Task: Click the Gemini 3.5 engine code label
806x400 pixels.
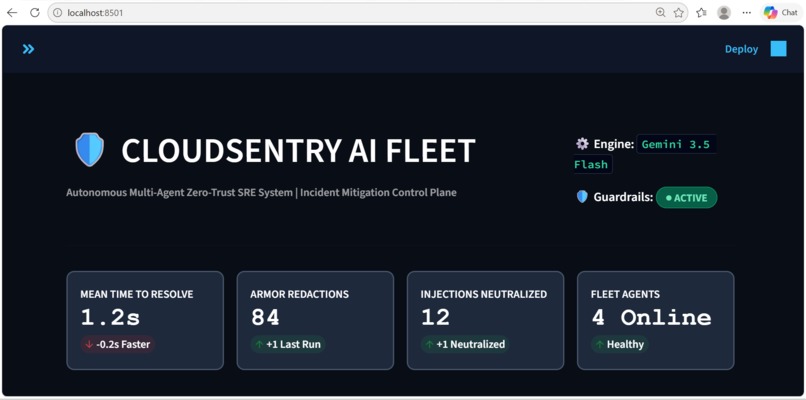Action: 676,144
